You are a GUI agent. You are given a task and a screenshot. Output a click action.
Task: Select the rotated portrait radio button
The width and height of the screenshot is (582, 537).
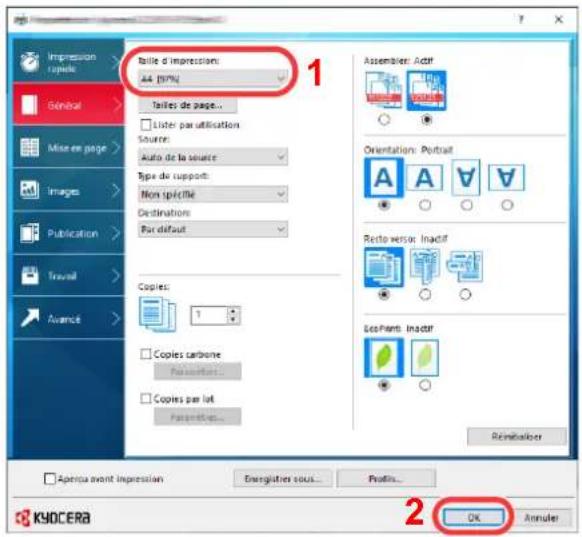(x=466, y=205)
